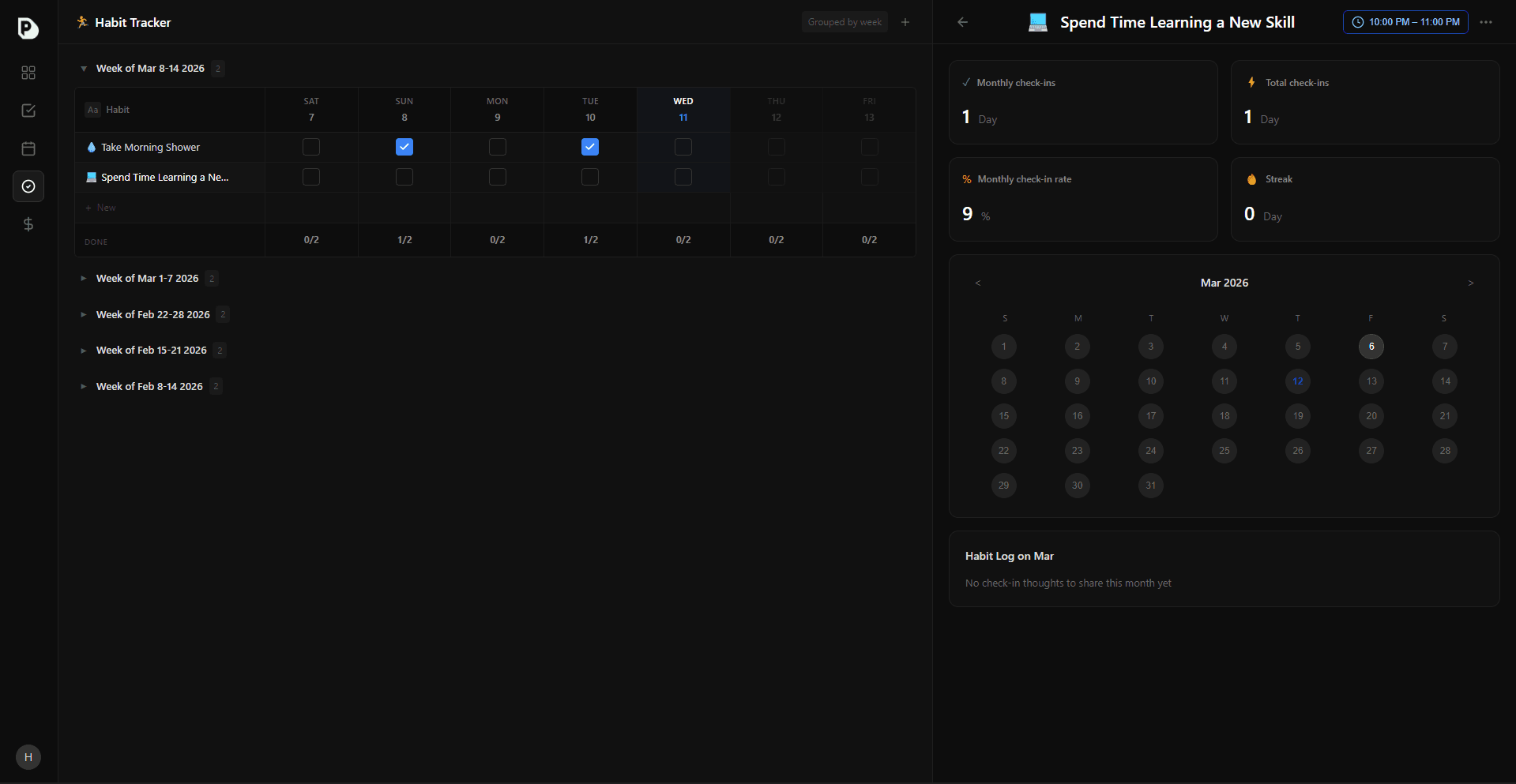Screen dimensions: 1516x784
Task: Click New to add a habit
Action: (x=106, y=208)
